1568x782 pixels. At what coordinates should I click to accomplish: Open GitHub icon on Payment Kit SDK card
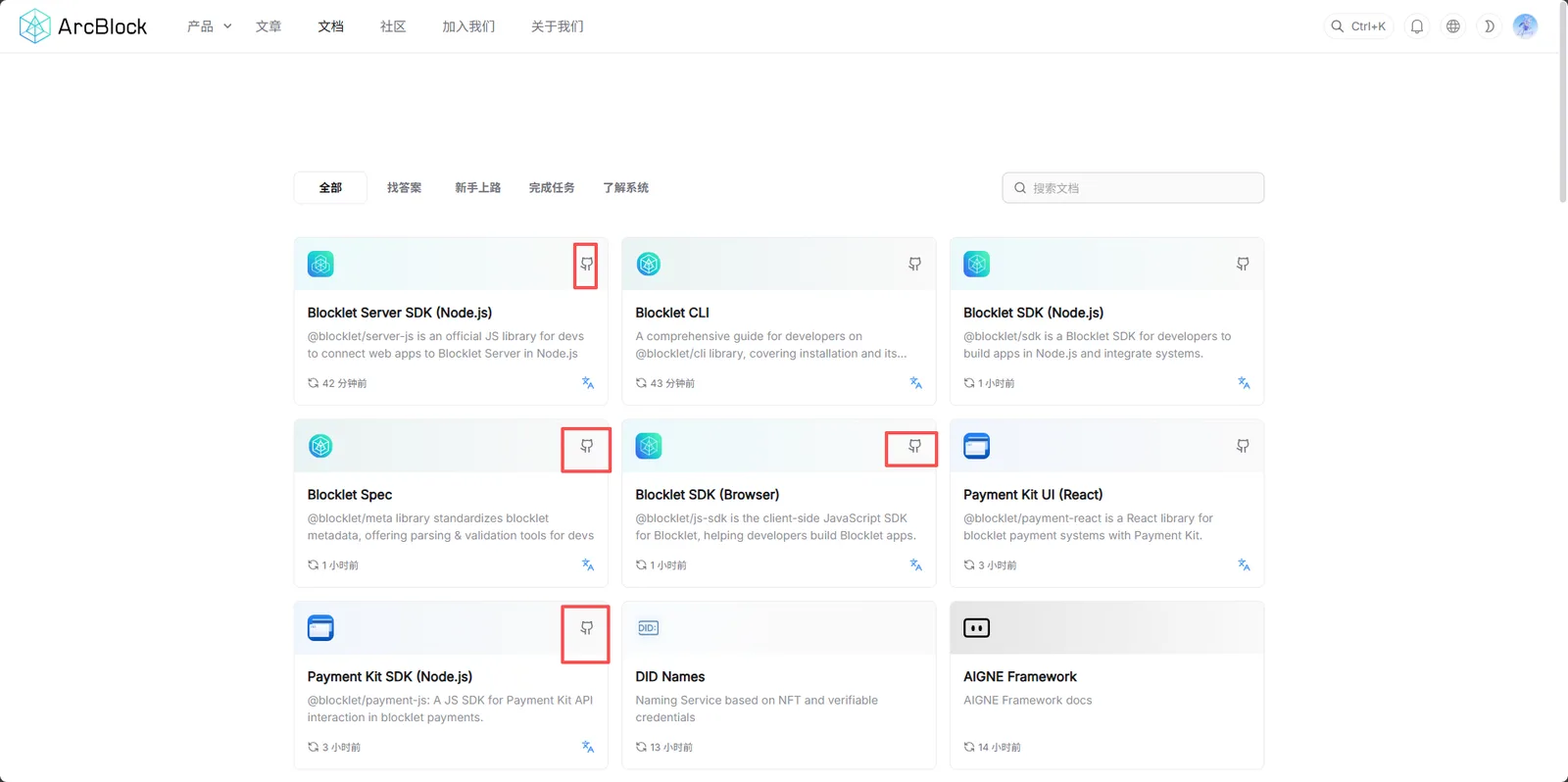coord(586,629)
